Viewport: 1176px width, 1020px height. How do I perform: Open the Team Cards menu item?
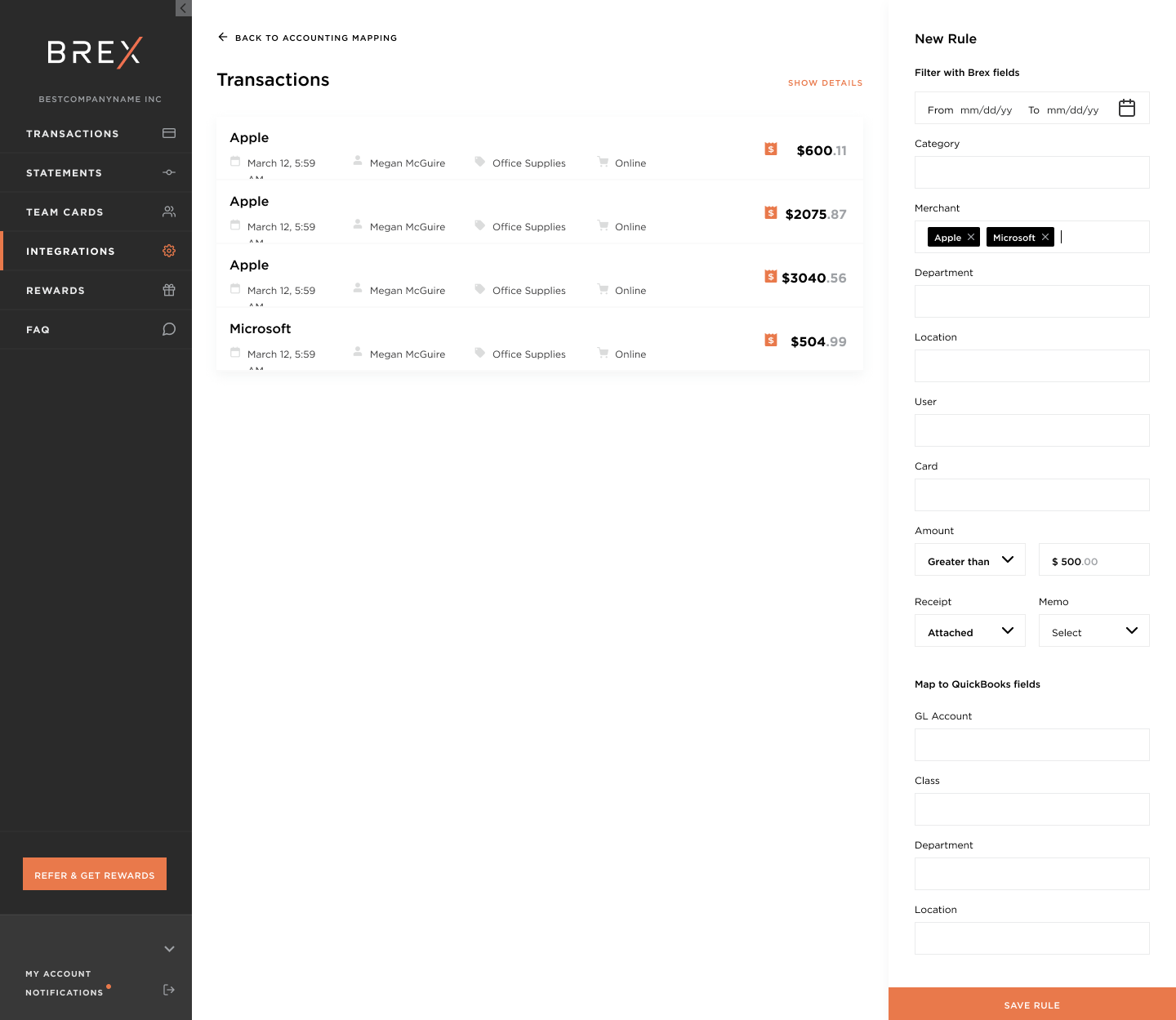pyautogui.click(x=96, y=212)
